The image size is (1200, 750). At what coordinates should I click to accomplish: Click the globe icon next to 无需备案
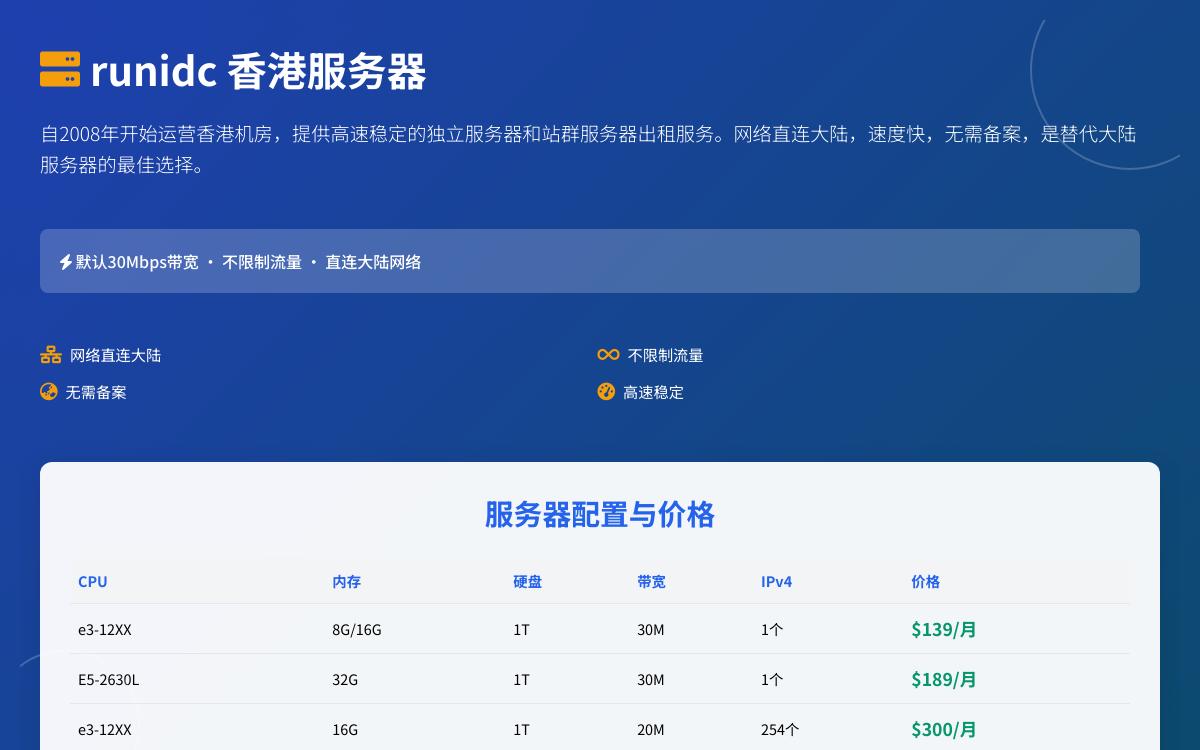coord(49,392)
